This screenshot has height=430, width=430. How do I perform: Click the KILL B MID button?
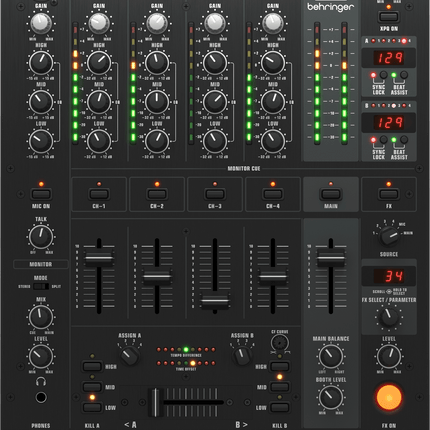(x=280, y=387)
